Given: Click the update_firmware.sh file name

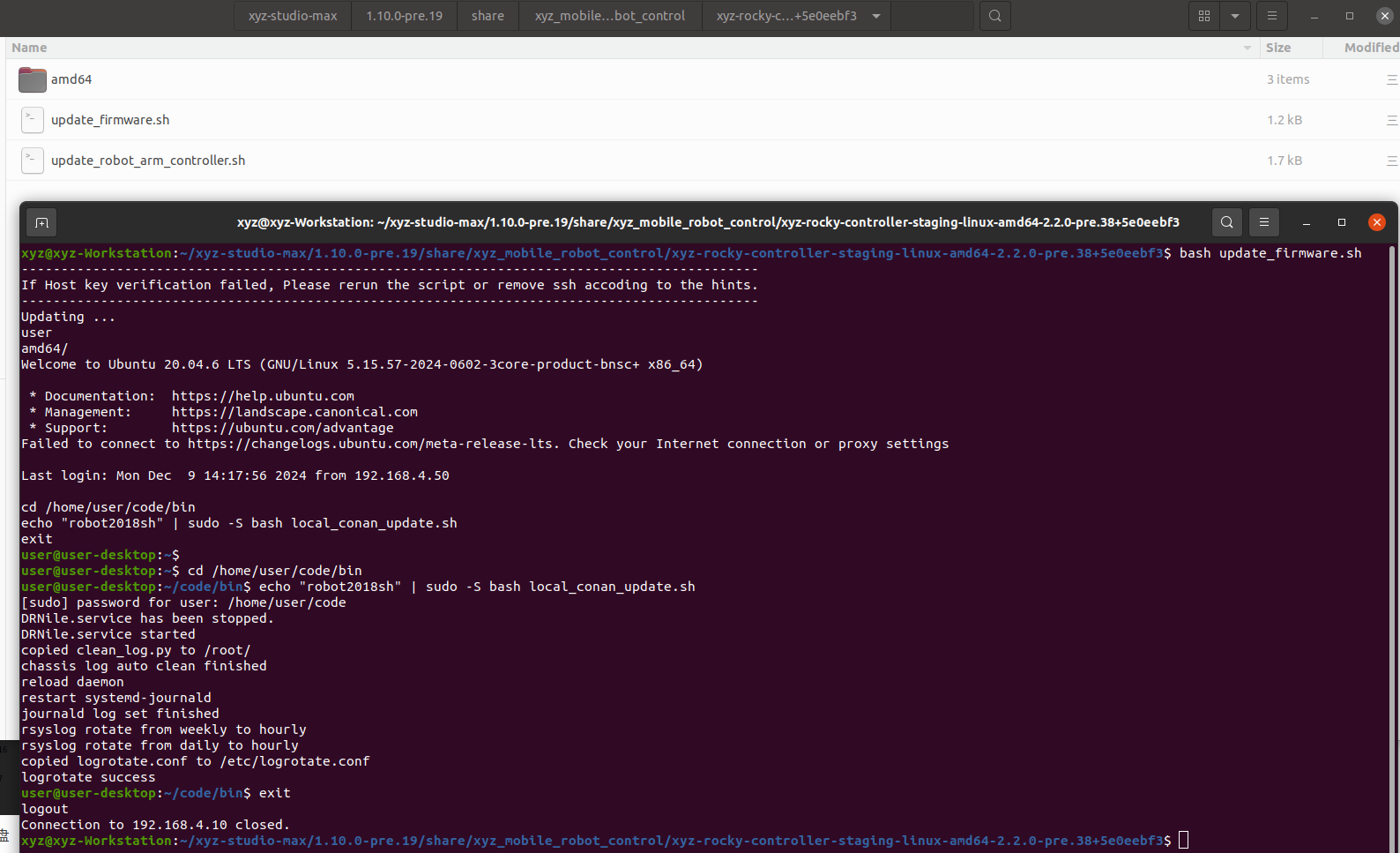Looking at the screenshot, I should coord(110,120).
